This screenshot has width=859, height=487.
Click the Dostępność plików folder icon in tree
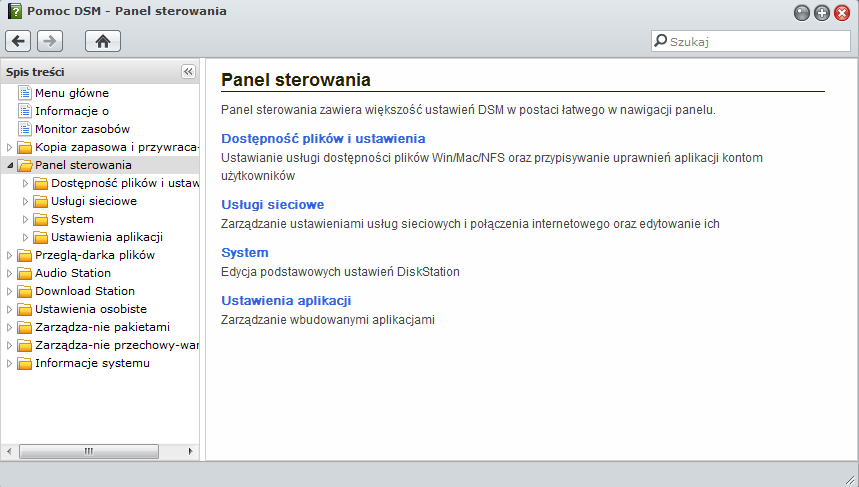click(x=41, y=184)
